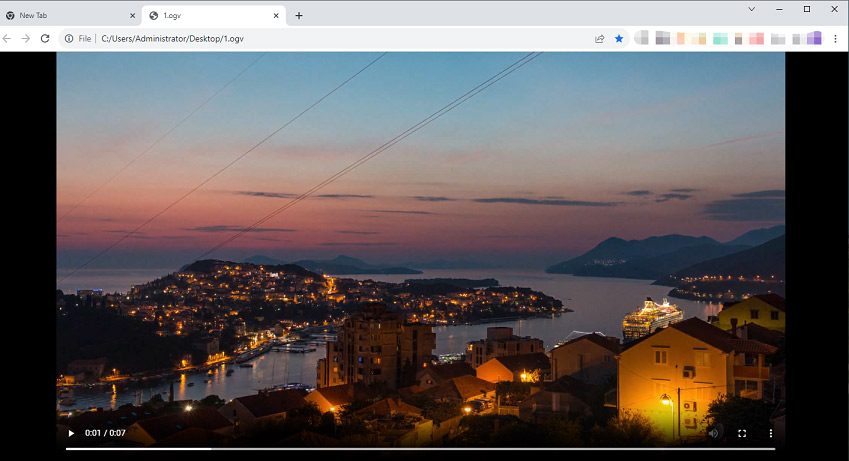Go back to previous page
The image size is (849, 461).
pyautogui.click(x=7, y=38)
